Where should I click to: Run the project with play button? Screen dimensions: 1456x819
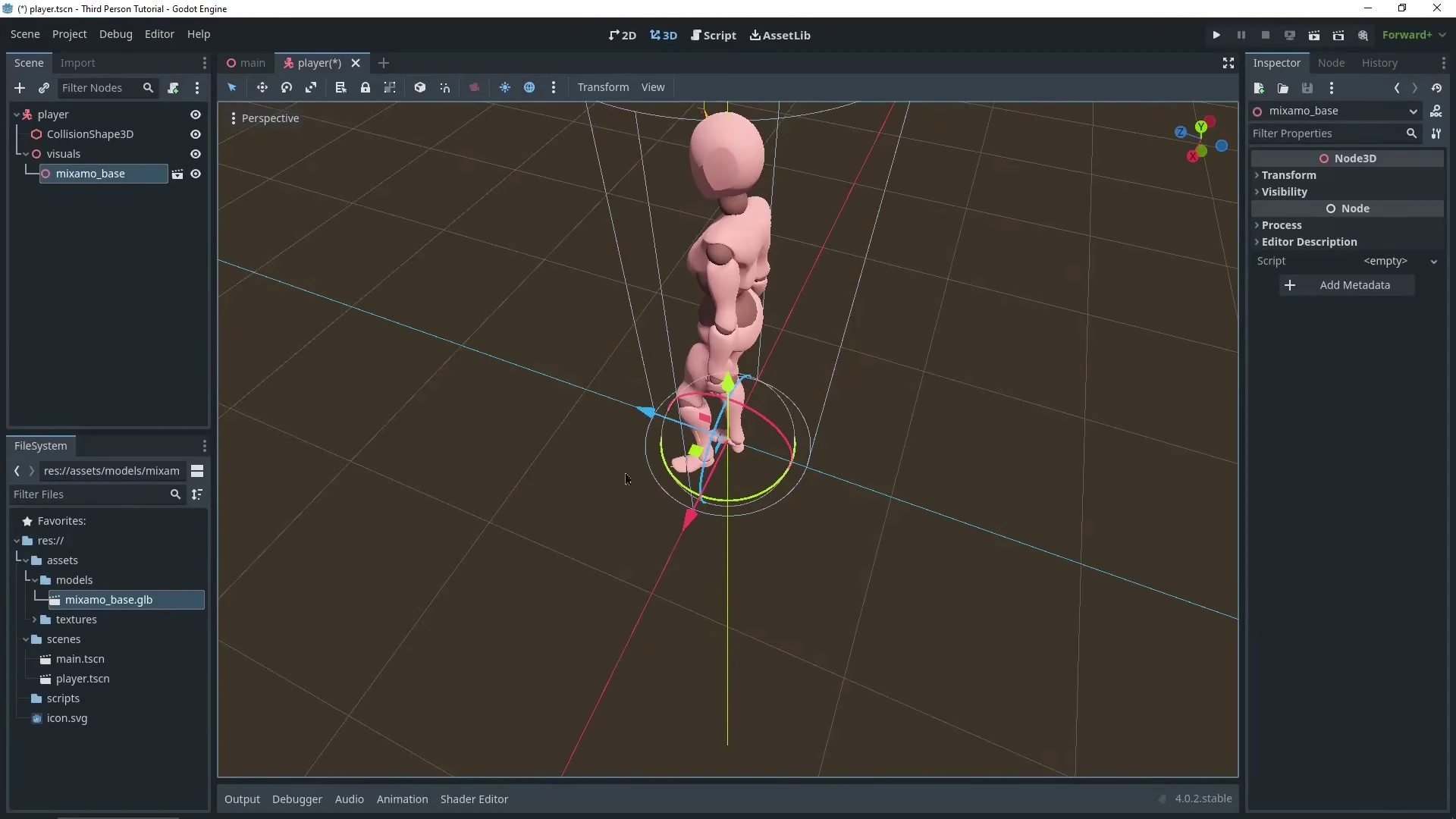(x=1216, y=35)
